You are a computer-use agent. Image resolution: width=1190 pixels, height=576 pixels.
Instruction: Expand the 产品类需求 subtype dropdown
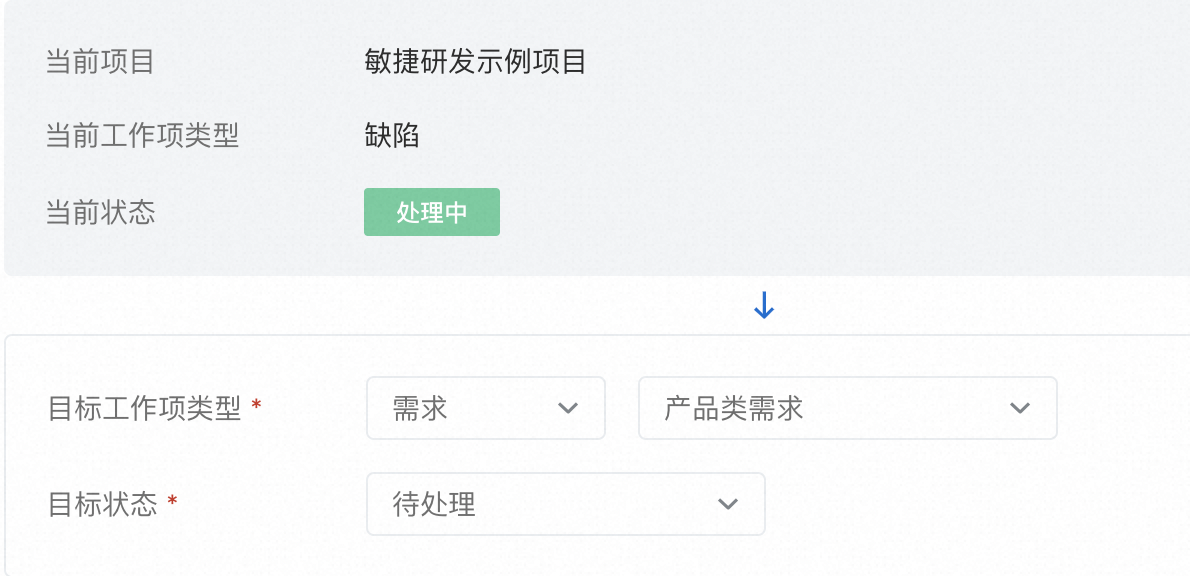click(x=847, y=408)
